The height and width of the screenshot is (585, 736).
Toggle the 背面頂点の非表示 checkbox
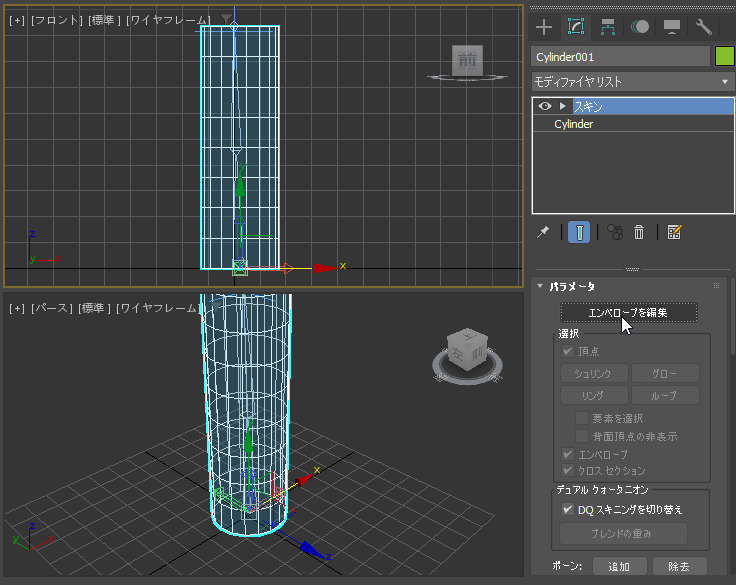582,436
